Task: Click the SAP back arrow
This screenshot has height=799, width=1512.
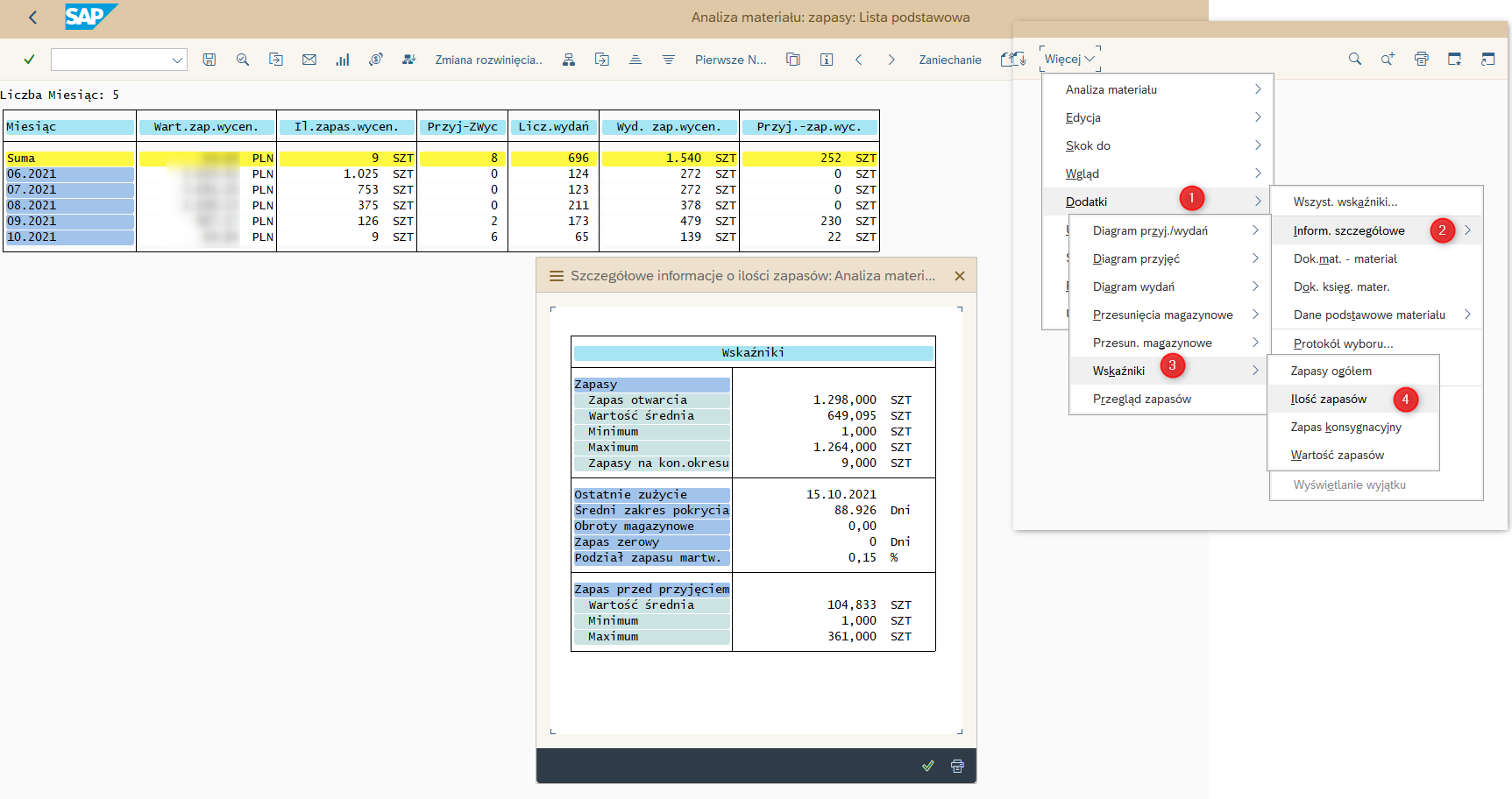Action: click(x=33, y=18)
